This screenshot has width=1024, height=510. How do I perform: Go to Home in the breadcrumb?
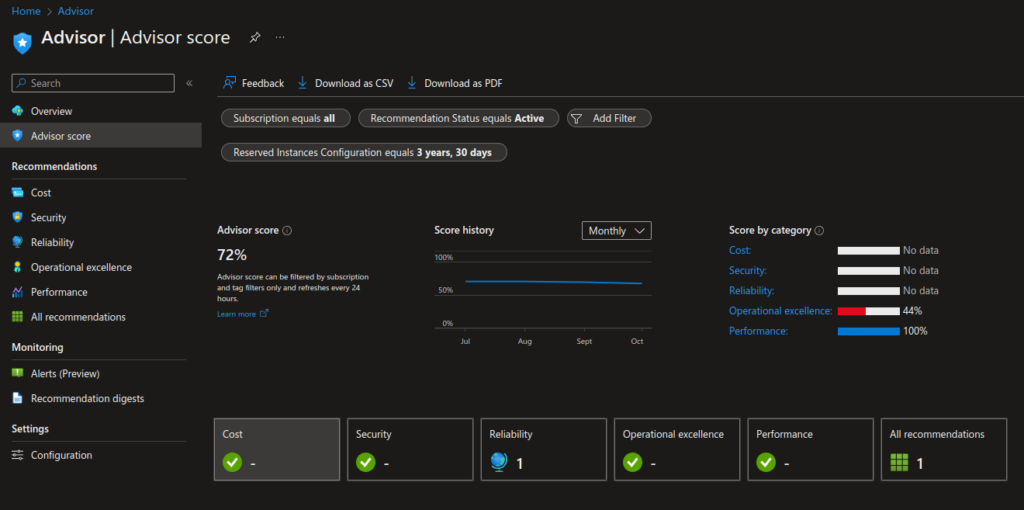[26, 11]
